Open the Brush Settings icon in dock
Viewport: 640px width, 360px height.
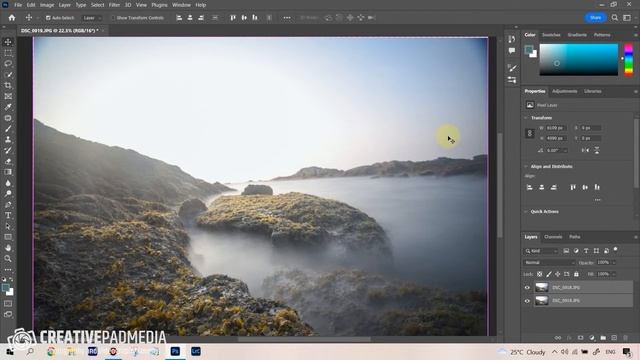click(512, 68)
